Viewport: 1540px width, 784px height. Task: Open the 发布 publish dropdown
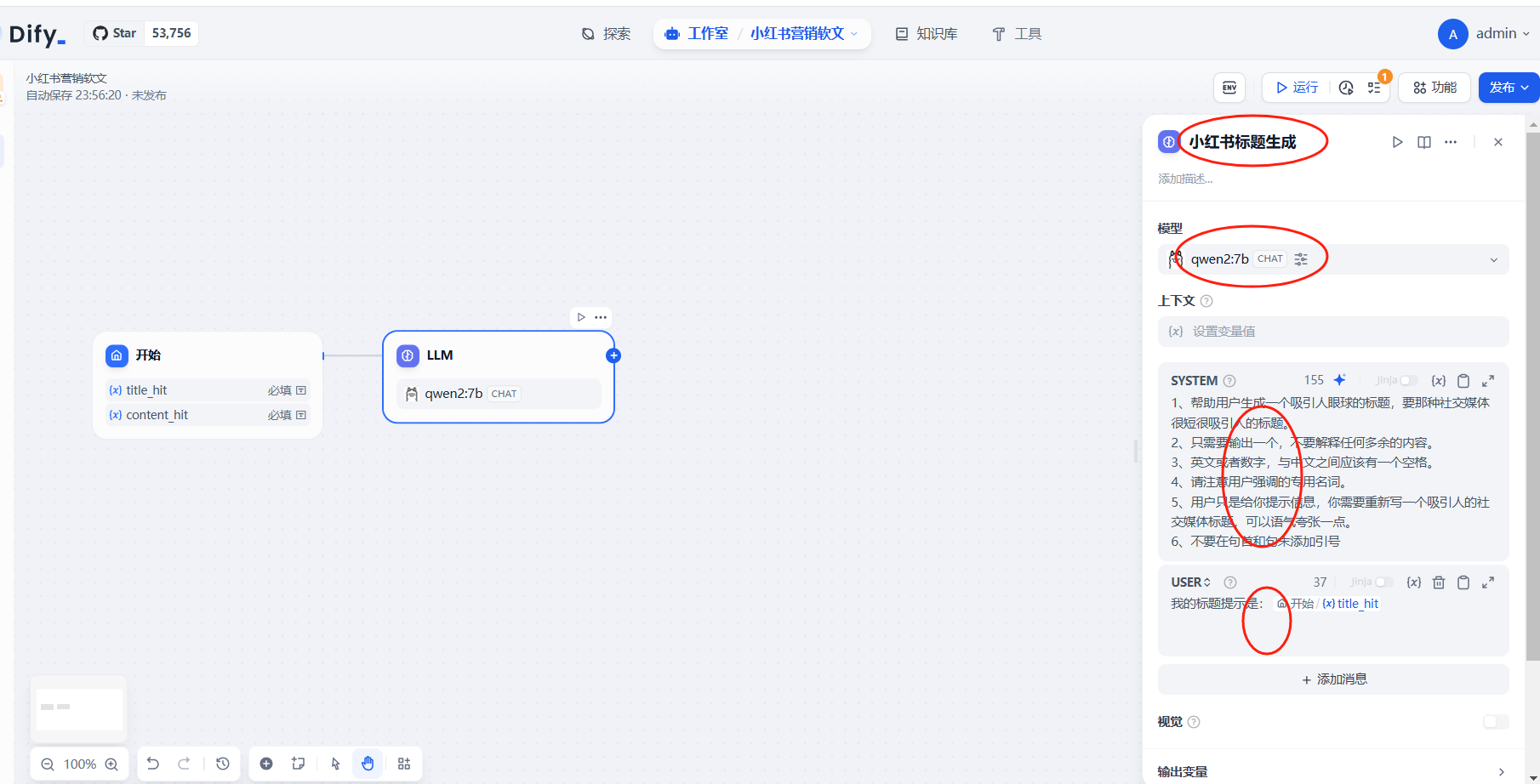[x=1509, y=88]
